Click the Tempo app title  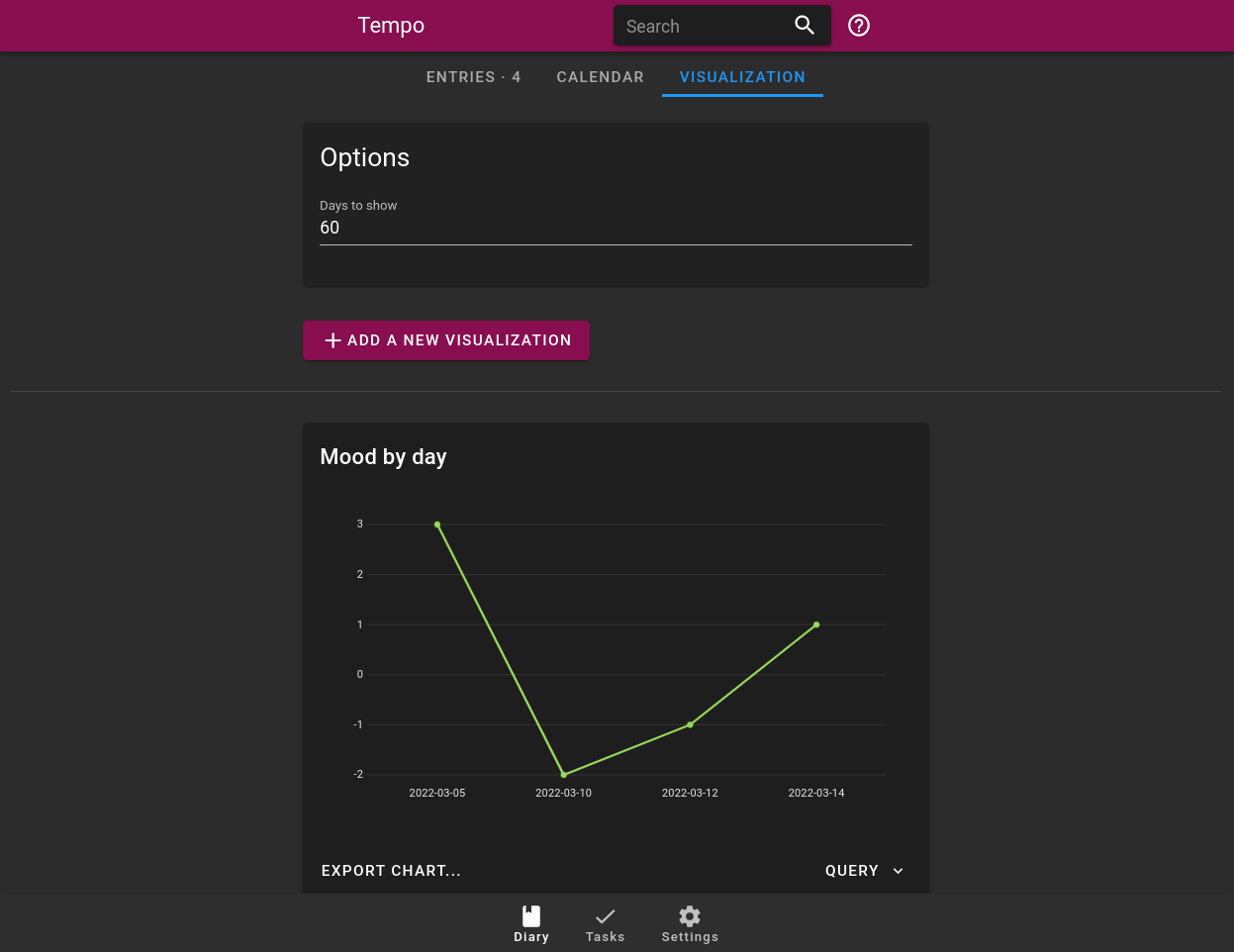point(391,26)
